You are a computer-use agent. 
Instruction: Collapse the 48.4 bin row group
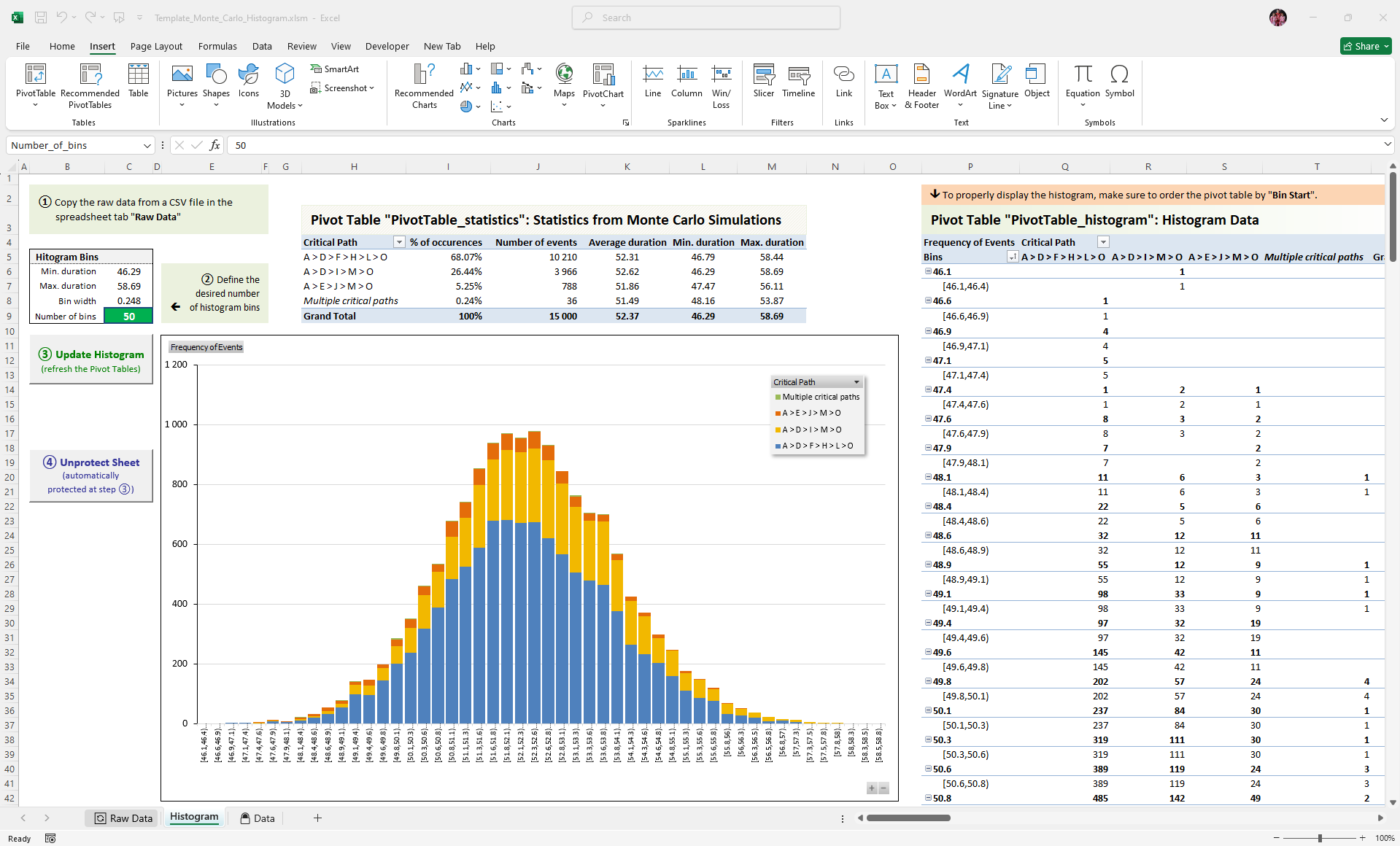[928, 506]
